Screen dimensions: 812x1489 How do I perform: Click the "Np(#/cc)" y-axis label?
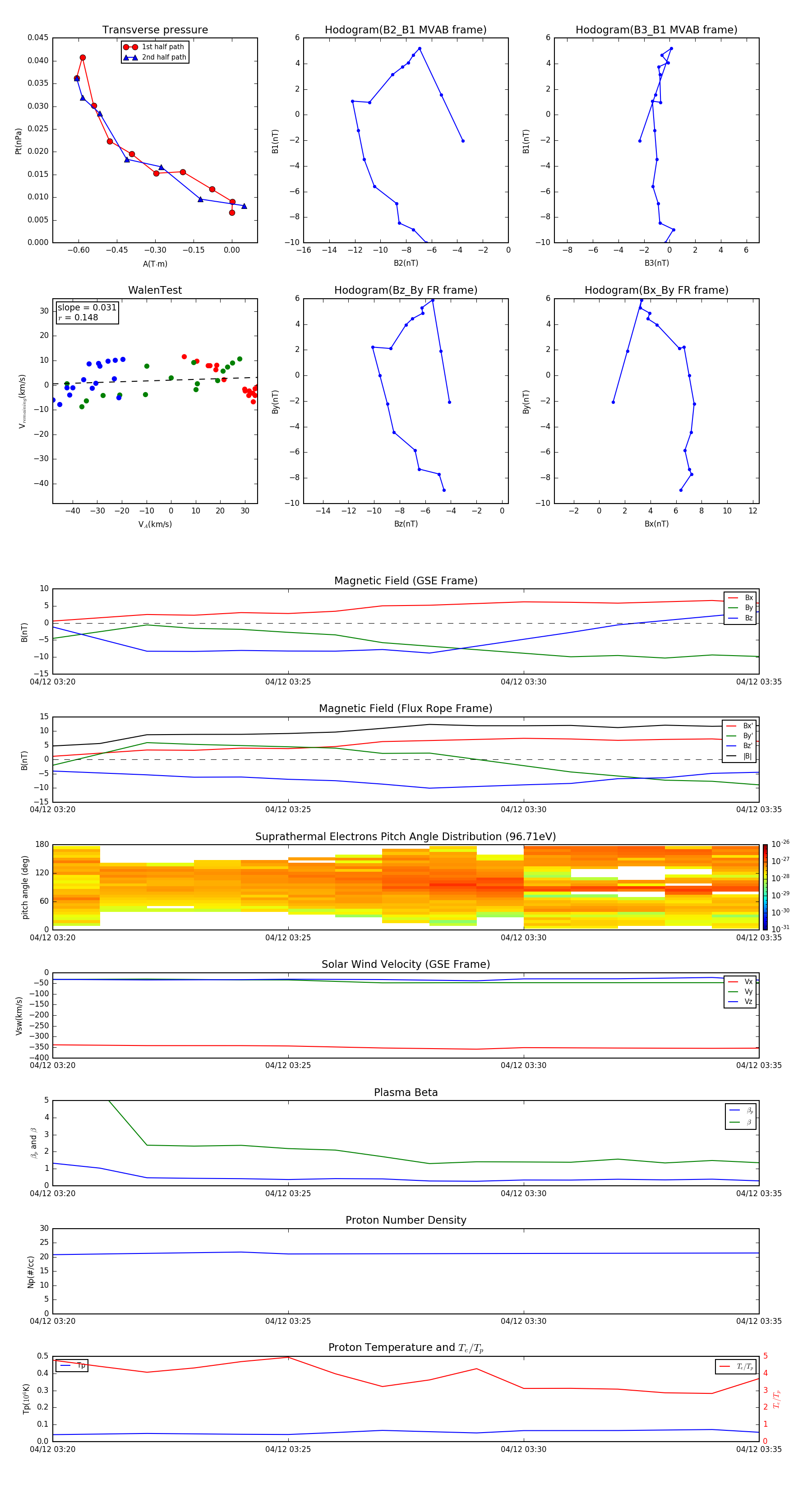pyautogui.click(x=31, y=1271)
